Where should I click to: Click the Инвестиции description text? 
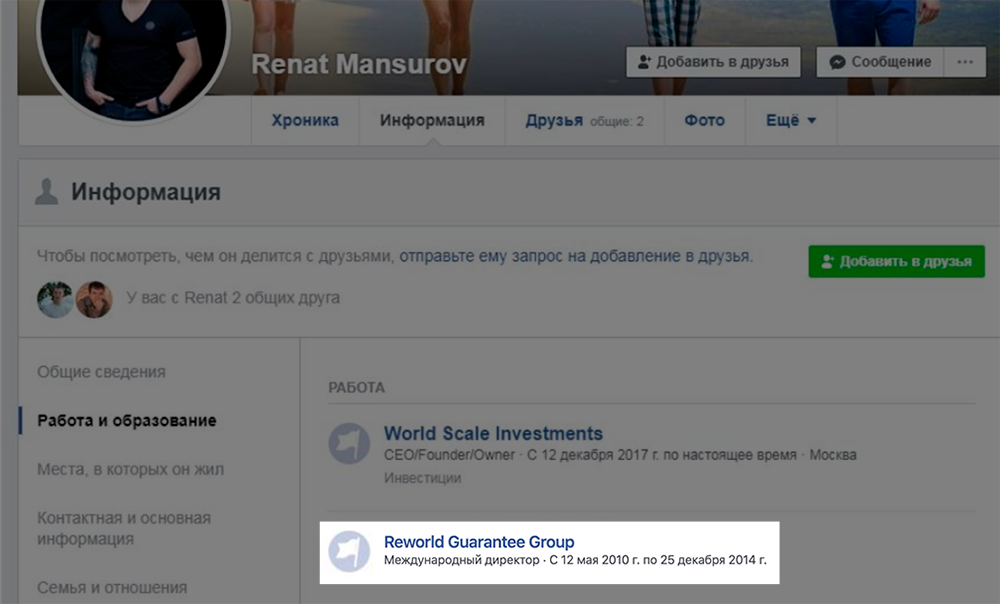(x=422, y=478)
